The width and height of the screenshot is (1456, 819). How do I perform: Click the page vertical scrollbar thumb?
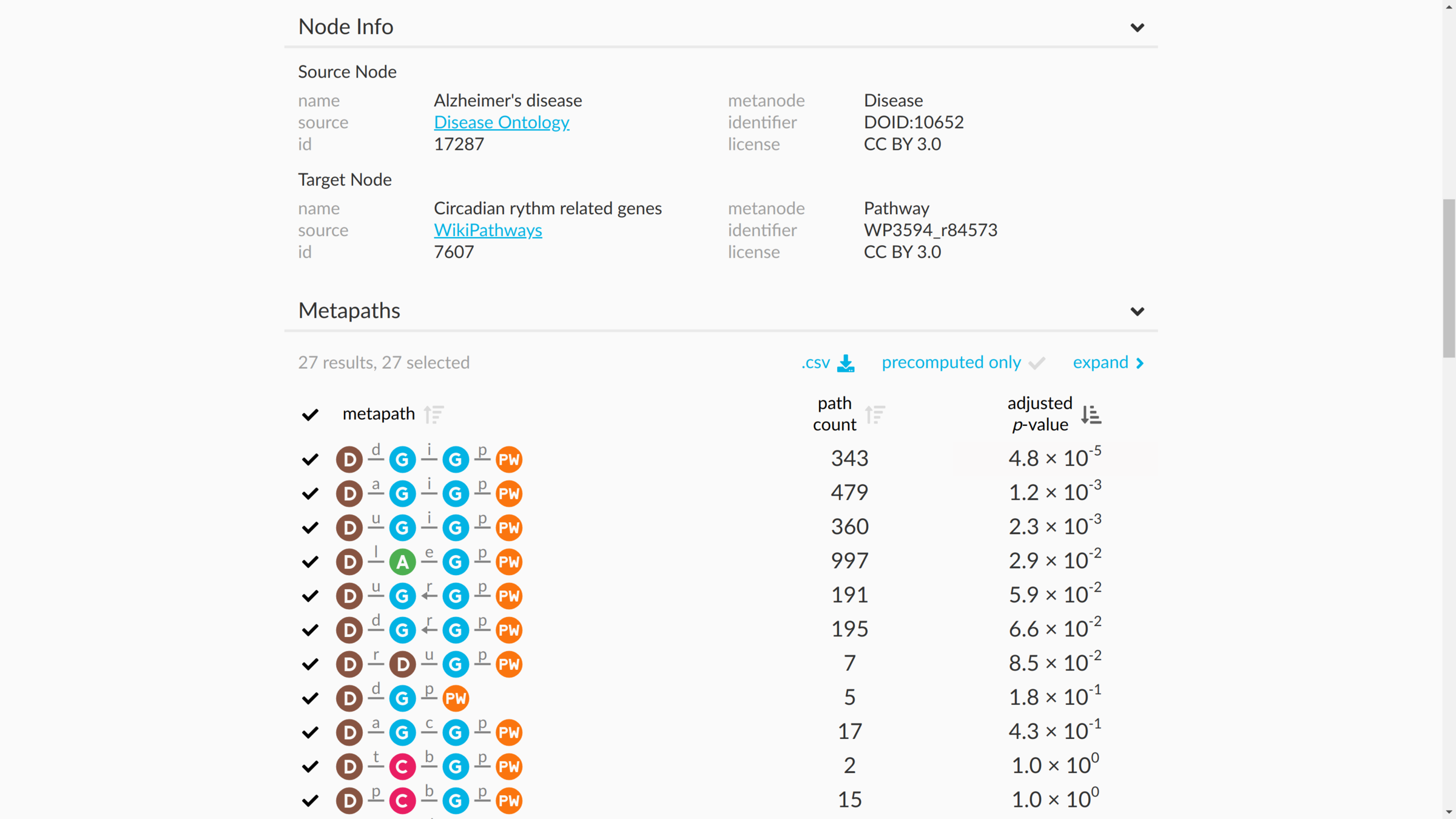pos(1449,278)
